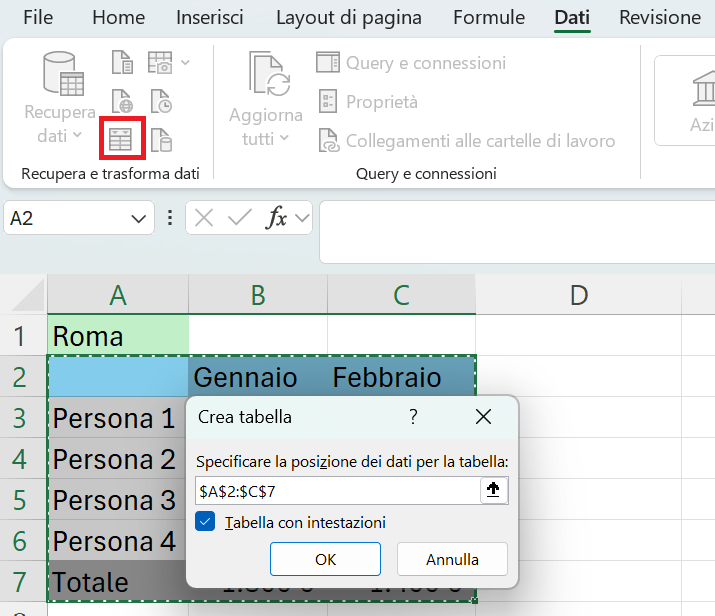The width and height of the screenshot is (715, 616).
Task: Switch to the Home tab
Action: click(x=119, y=18)
